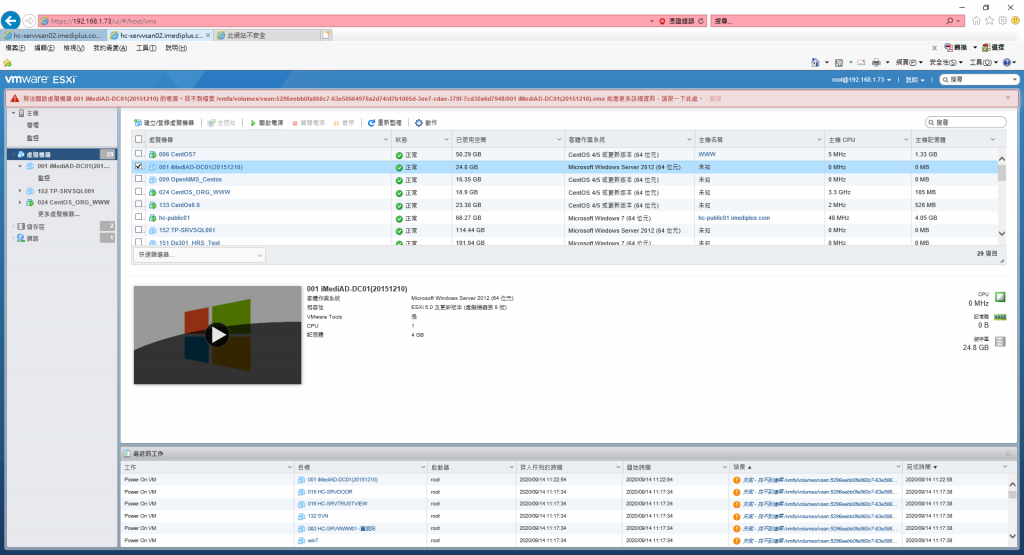Viewport: 1024px width, 555px height.
Task: Open the 檢視(V) menu
Action: click(x=74, y=48)
